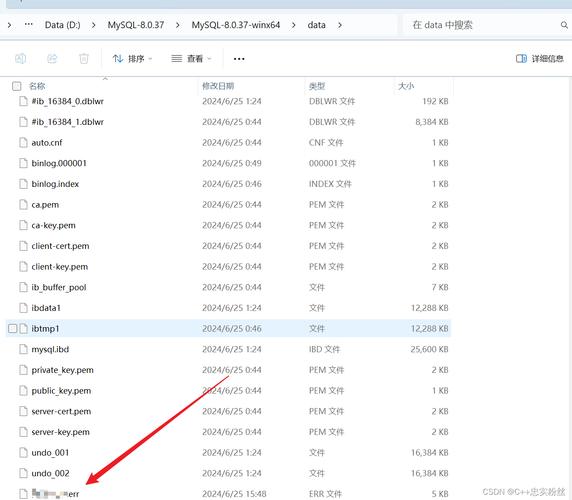Image resolution: width=572 pixels, height=500 pixels.
Task: Open the three-dot more options menu
Action: tap(239, 59)
